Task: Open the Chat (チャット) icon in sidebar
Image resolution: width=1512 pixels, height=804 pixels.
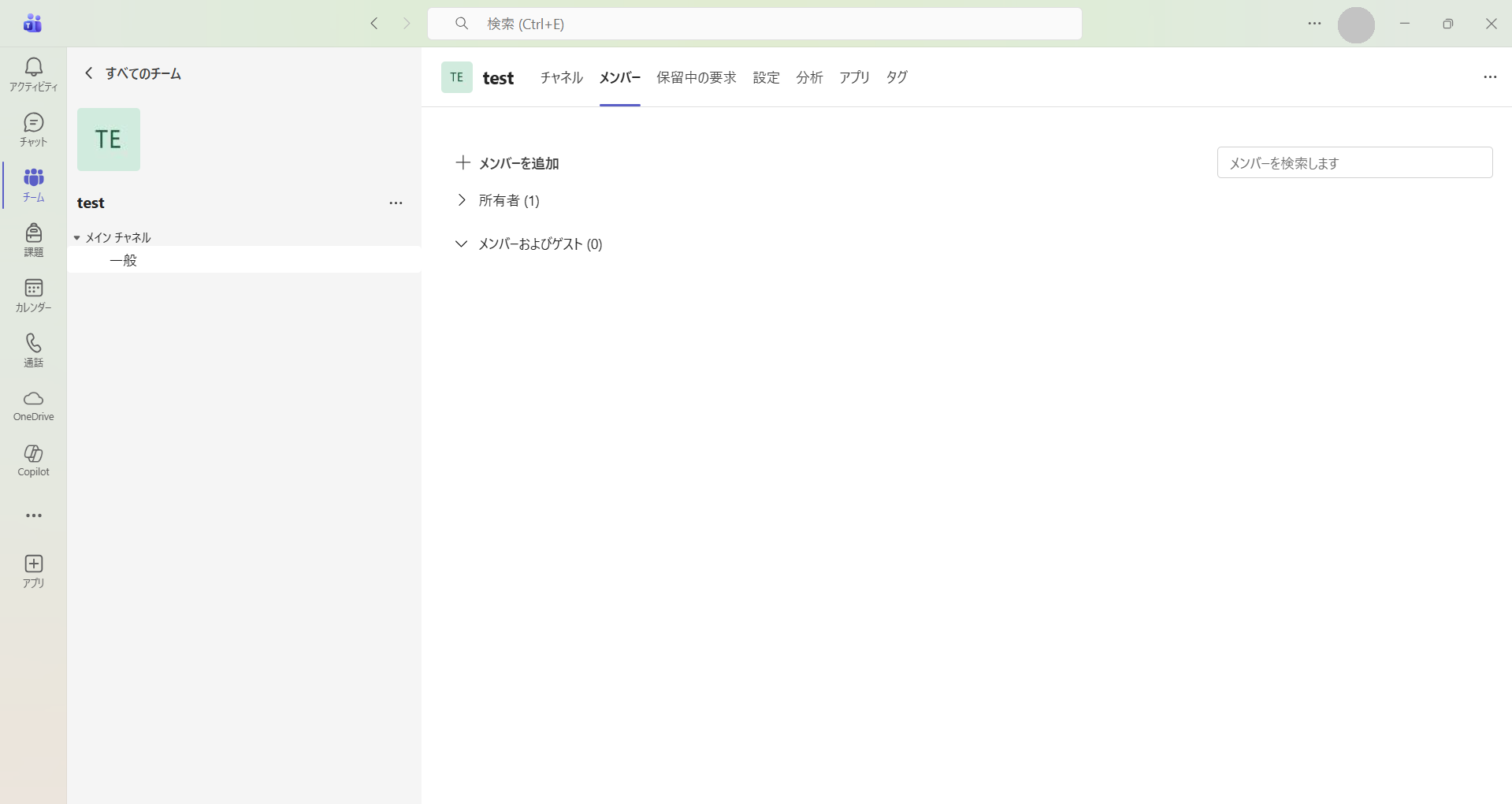Action: pyautogui.click(x=33, y=129)
